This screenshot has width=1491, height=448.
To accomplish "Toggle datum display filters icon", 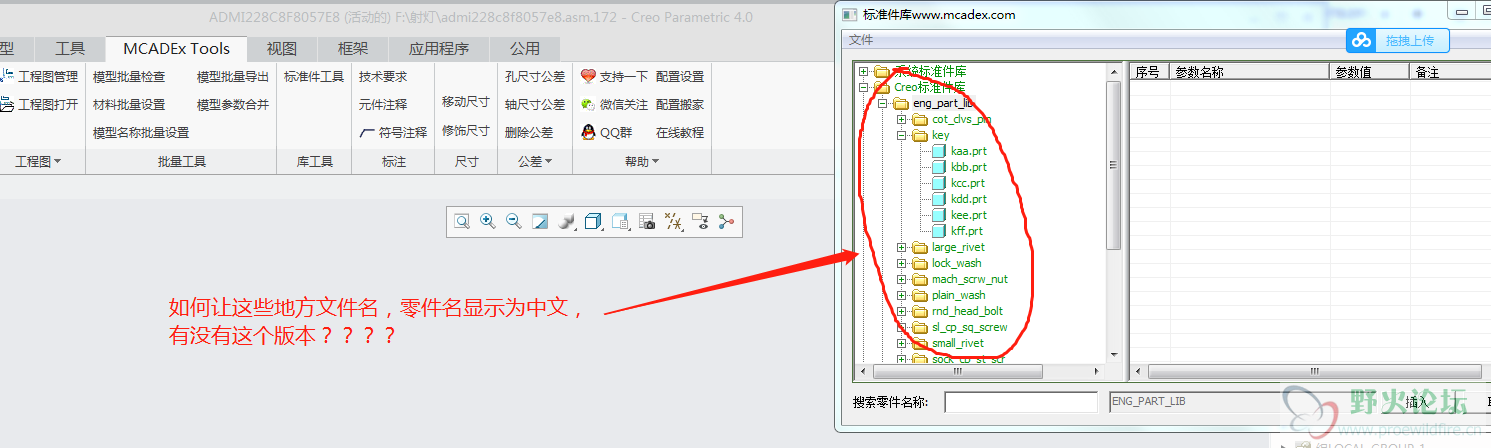I will coord(673,222).
